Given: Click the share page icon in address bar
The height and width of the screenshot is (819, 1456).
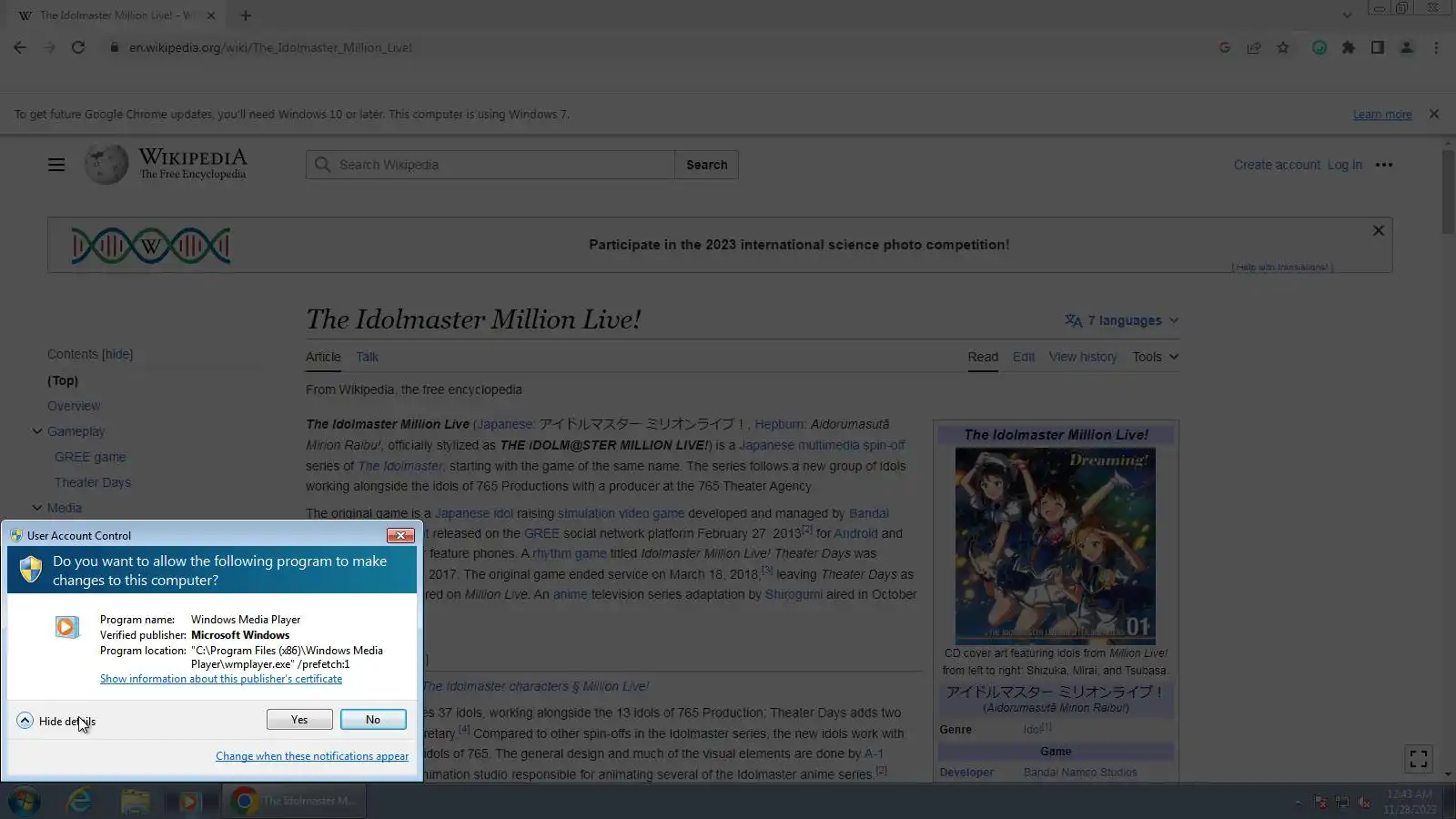Looking at the screenshot, I should coord(1254,47).
